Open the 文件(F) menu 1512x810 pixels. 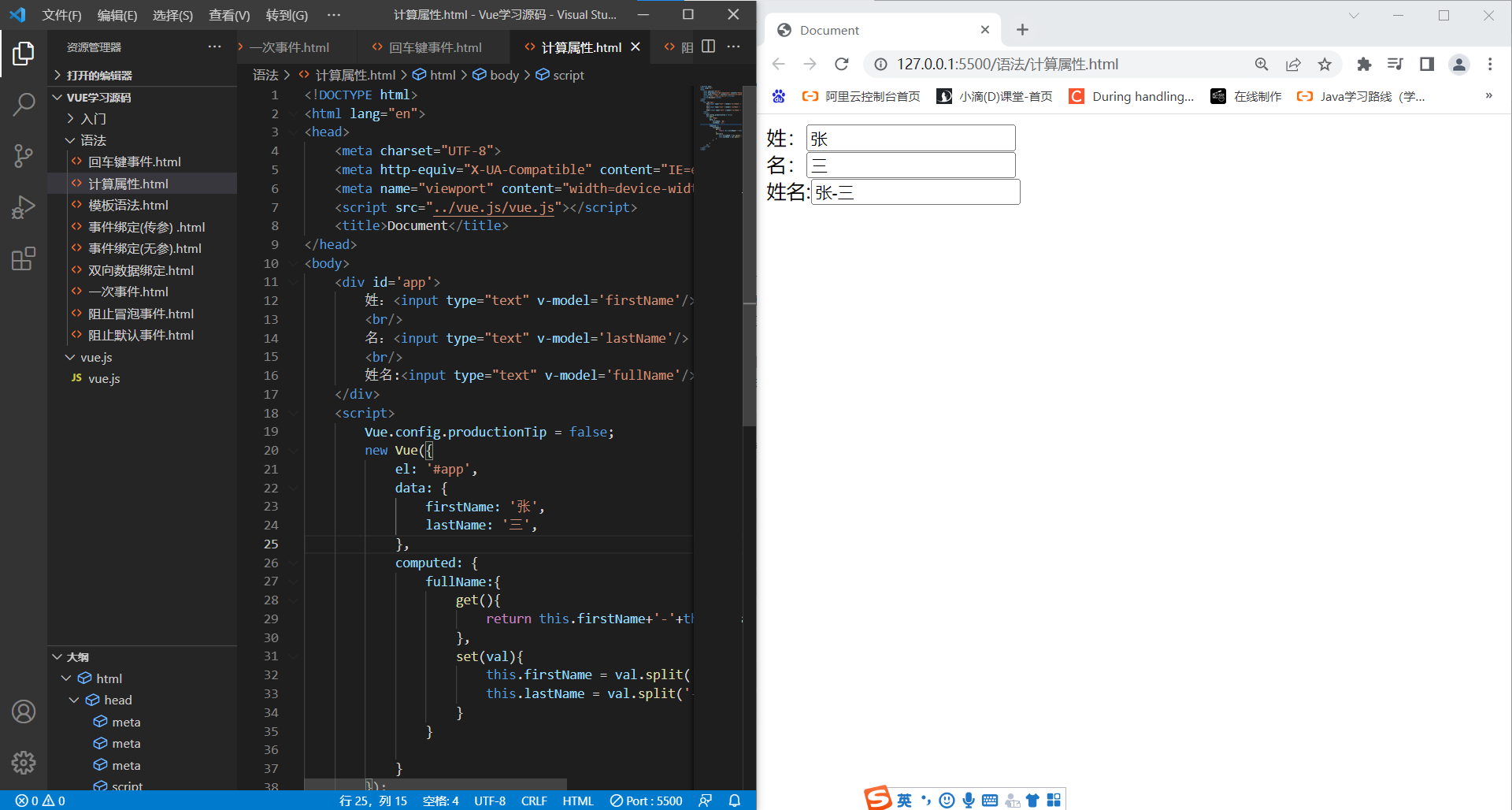click(x=61, y=15)
